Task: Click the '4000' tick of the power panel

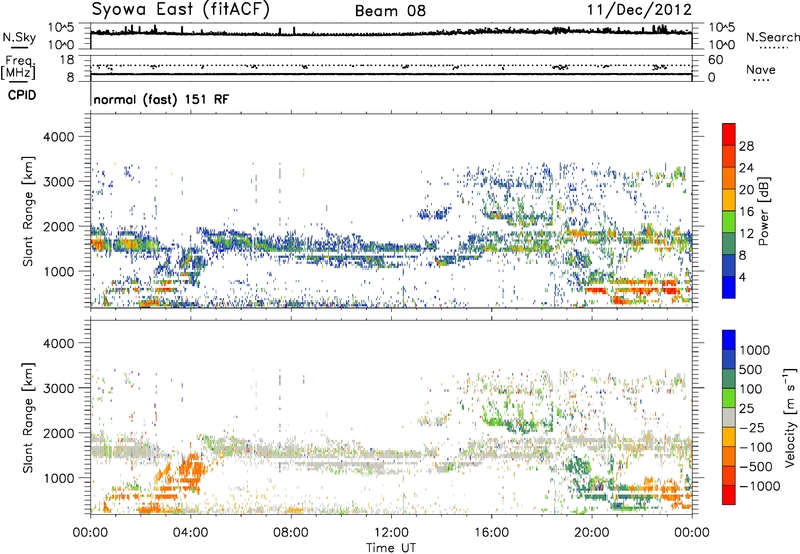Action: pyautogui.click(x=58, y=137)
